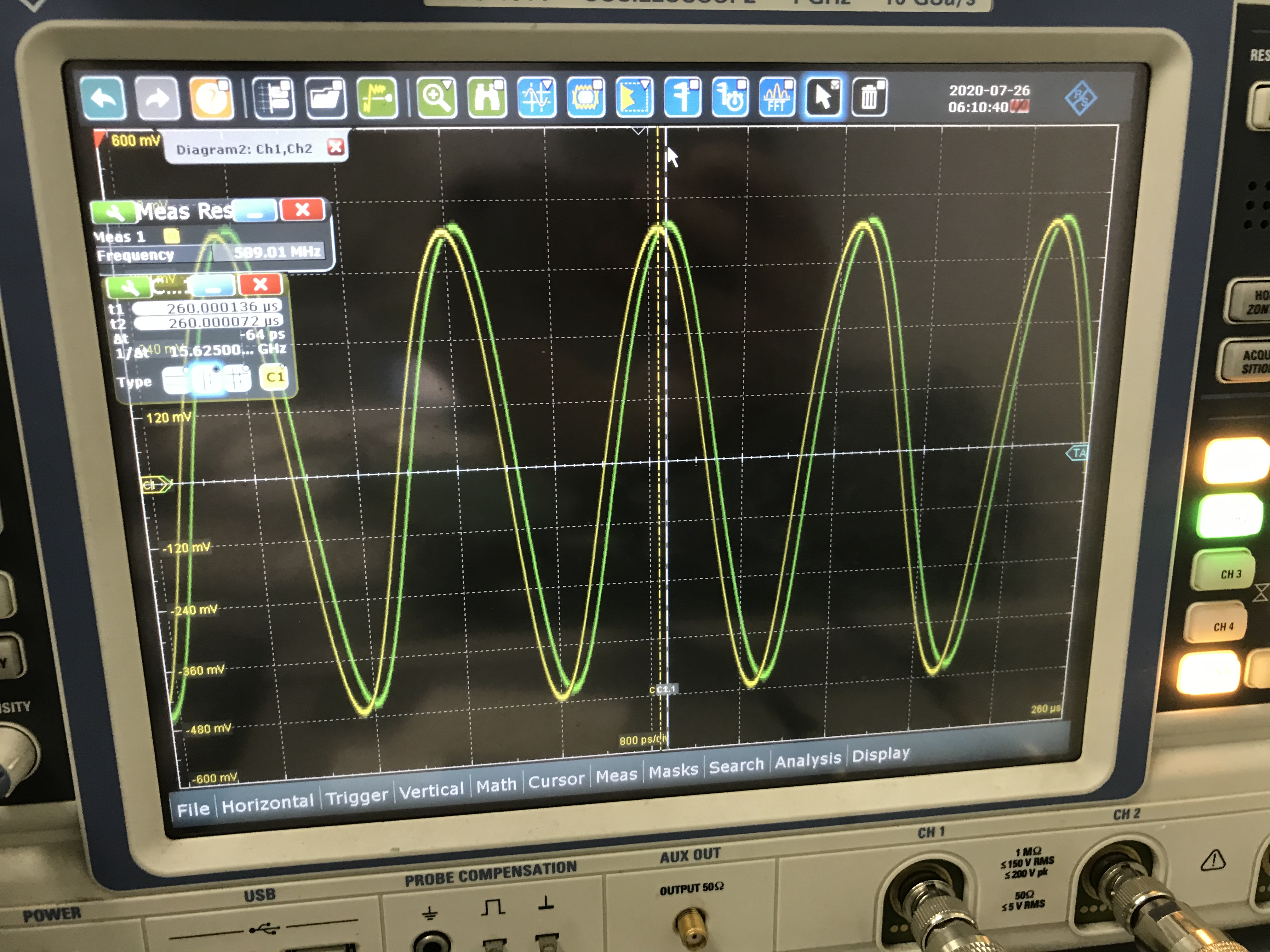1270x952 pixels.
Task: Select vertical cursor type radio
Action: click(207, 379)
